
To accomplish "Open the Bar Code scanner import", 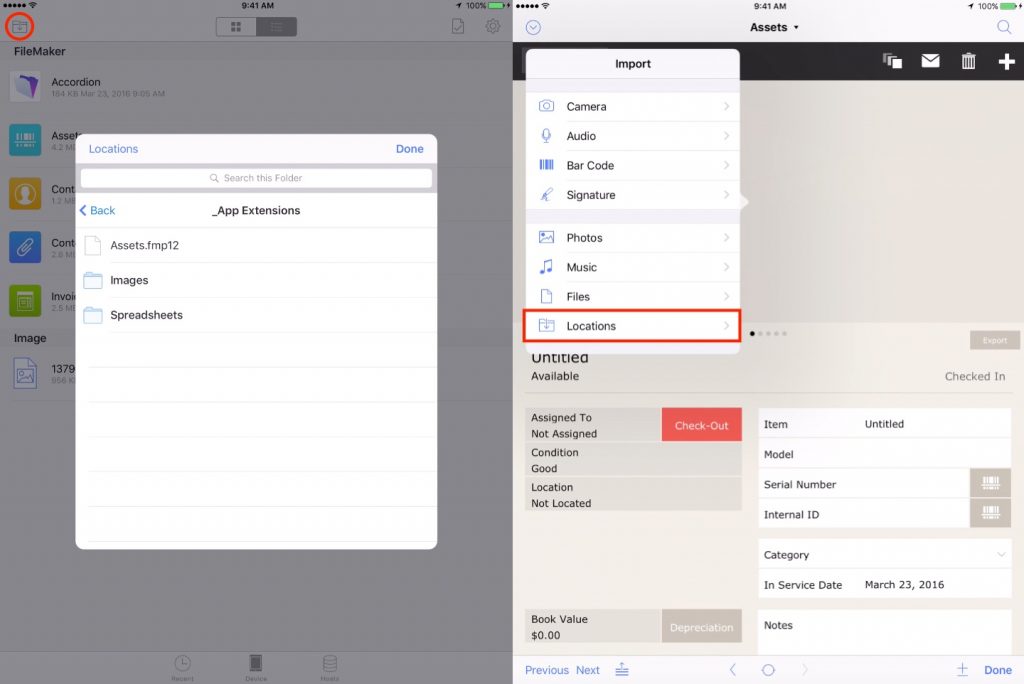I will click(588, 165).
